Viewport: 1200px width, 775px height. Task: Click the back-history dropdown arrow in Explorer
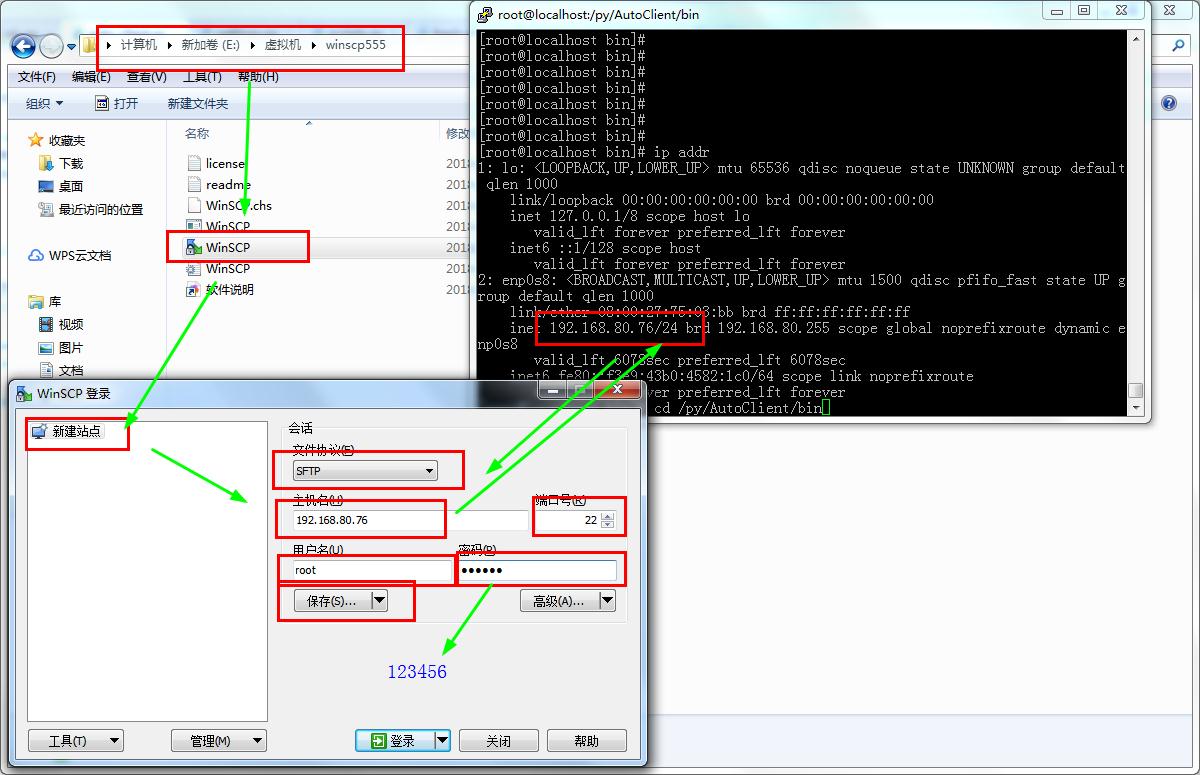tap(72, 46)
